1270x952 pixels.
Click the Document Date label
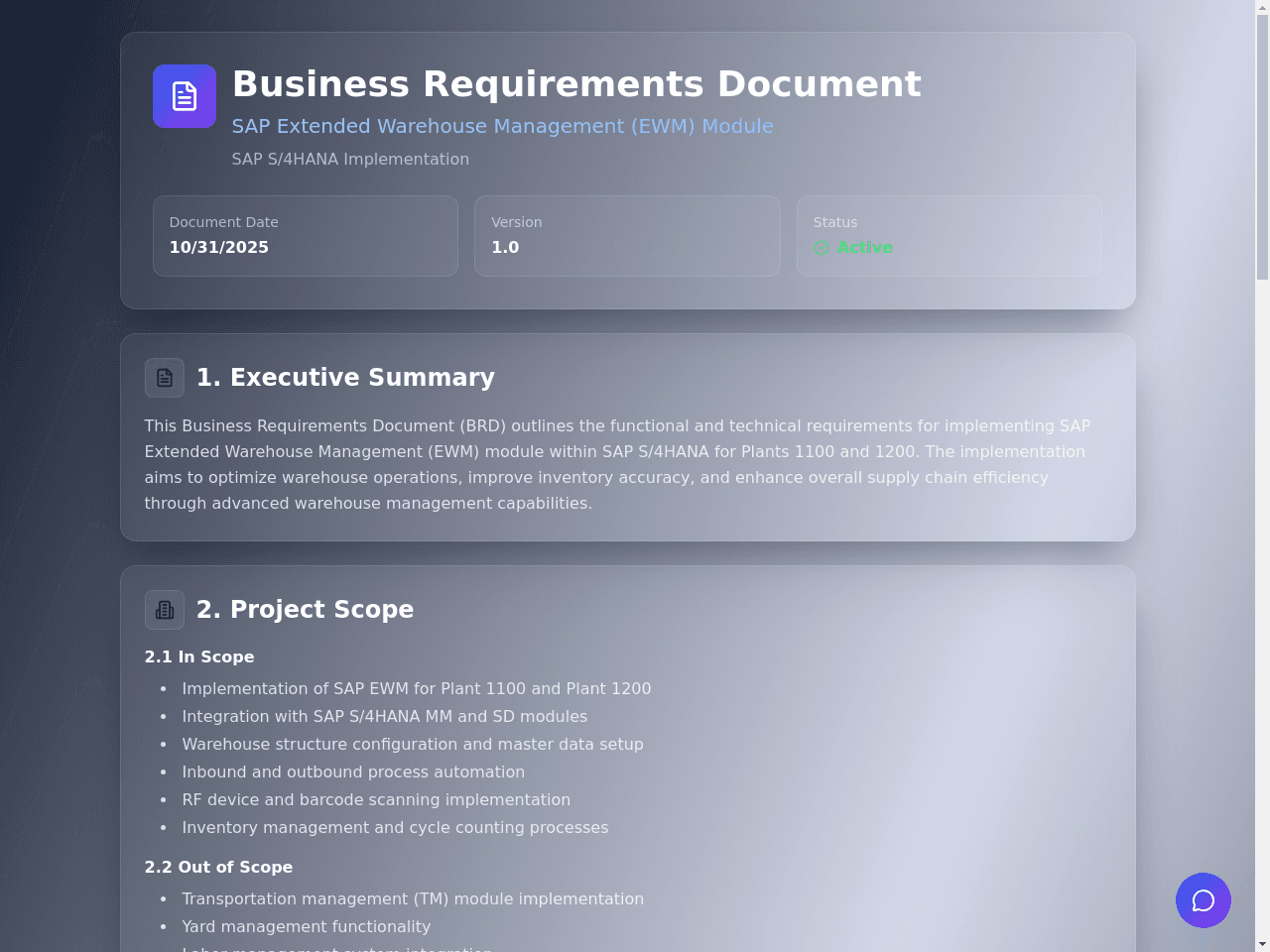[x=223, y=222]
